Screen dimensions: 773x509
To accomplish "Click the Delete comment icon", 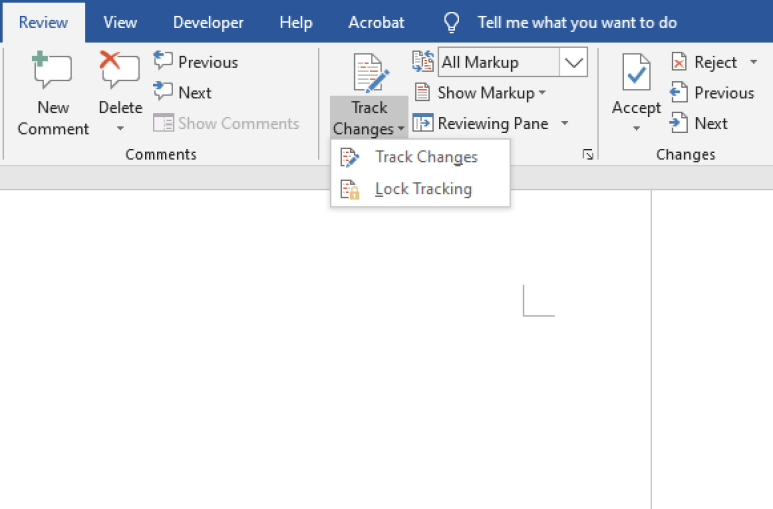I will point(120,70).
